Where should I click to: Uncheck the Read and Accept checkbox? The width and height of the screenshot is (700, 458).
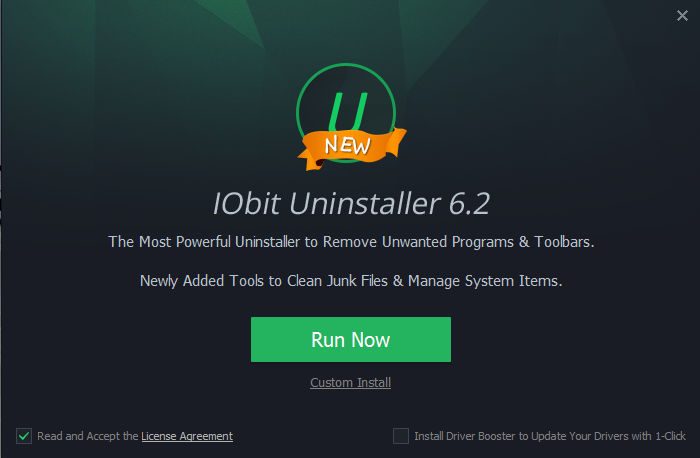pos(24,436)
